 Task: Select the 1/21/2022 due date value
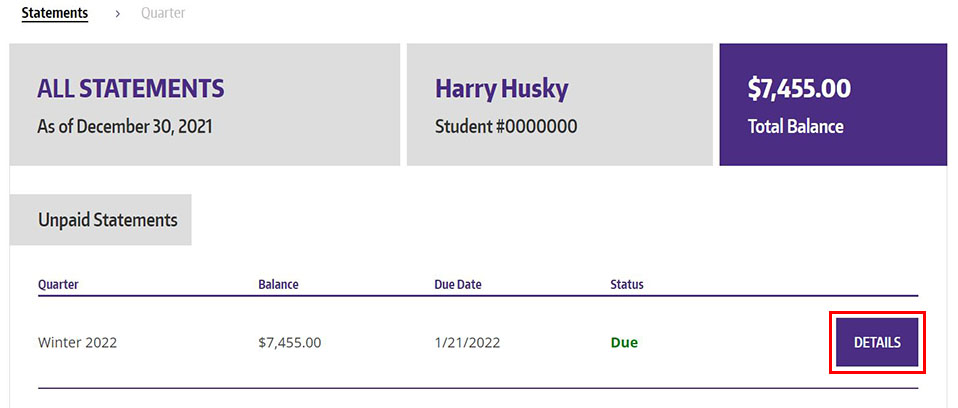click(467, 342)
